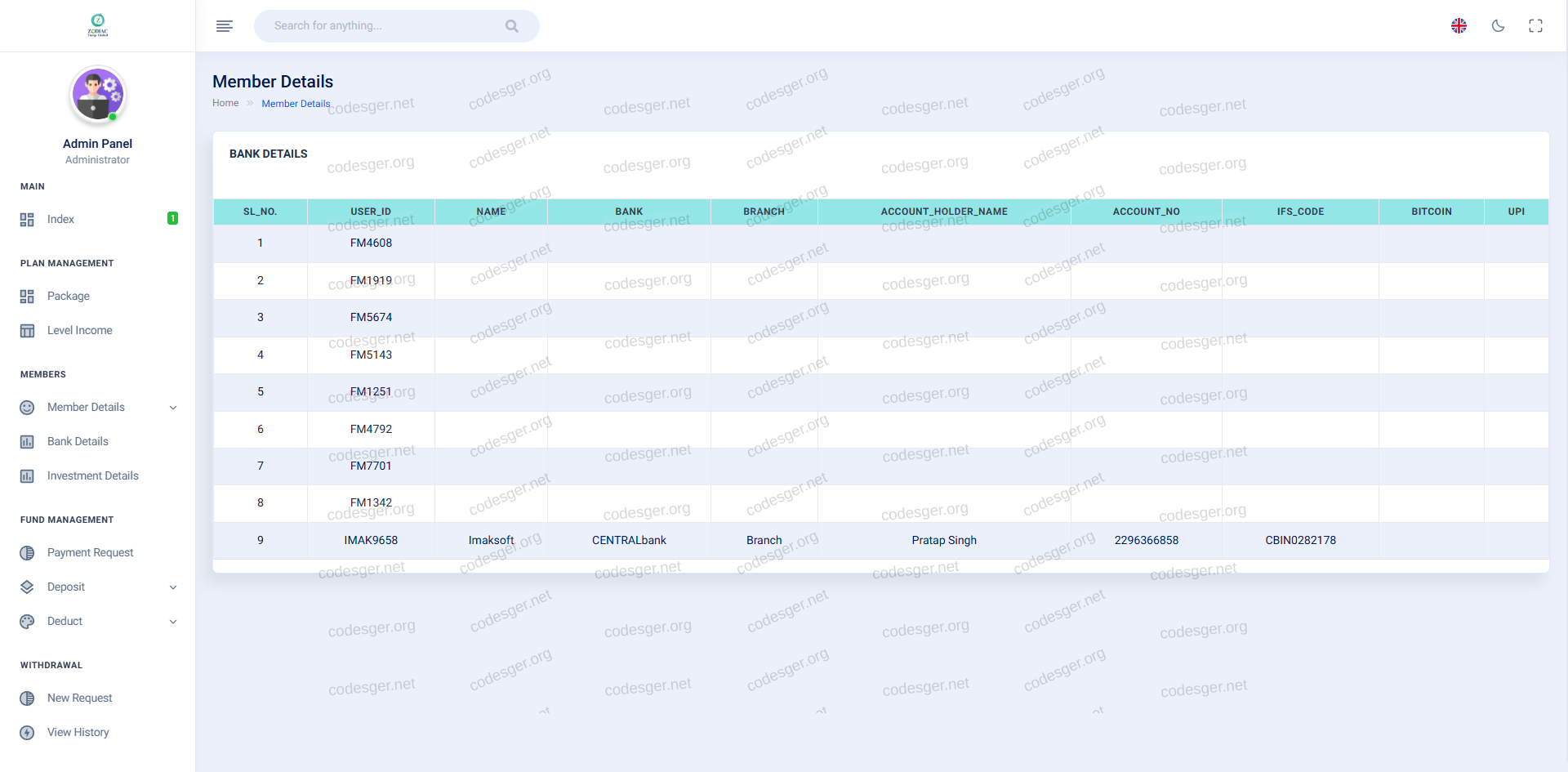Screen dimensions: 1568x772
Task: Select user ID FM4608 cell
Action: [x=371, y=243]
